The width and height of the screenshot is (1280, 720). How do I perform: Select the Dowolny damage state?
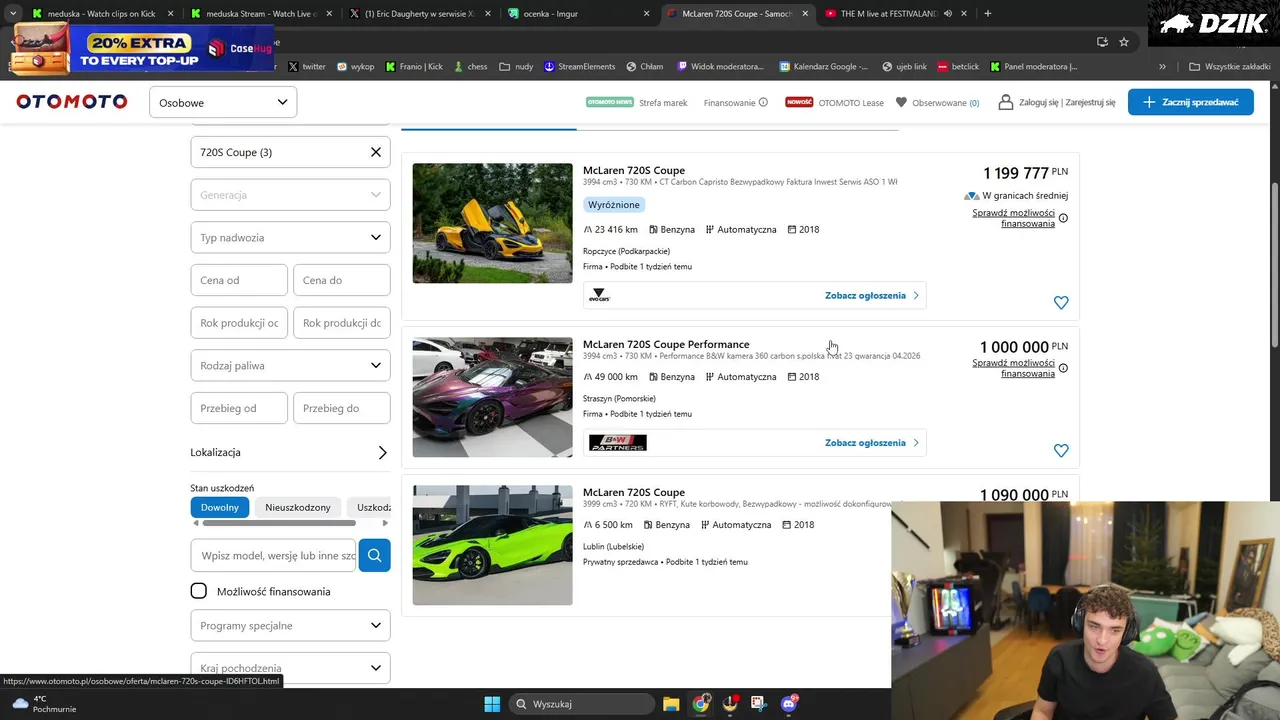point(220,507)
